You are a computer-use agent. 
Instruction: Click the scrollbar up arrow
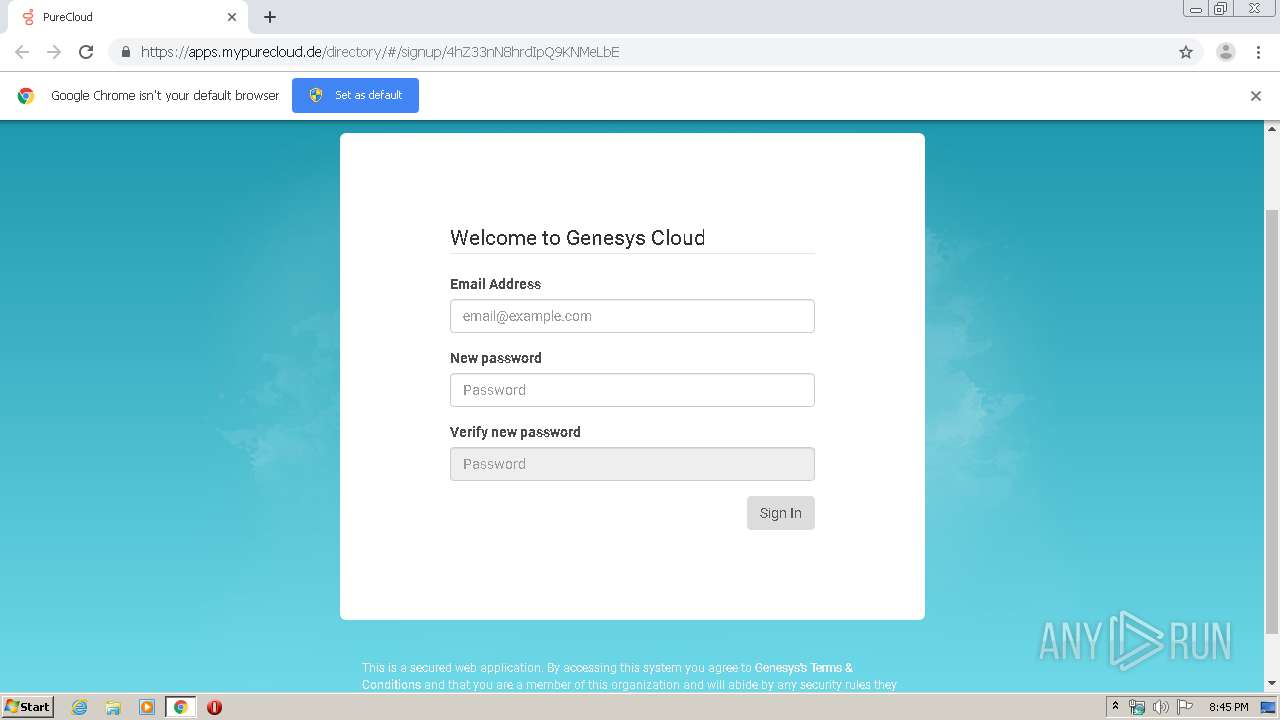pyautogui.click(x=1272, y=129)
